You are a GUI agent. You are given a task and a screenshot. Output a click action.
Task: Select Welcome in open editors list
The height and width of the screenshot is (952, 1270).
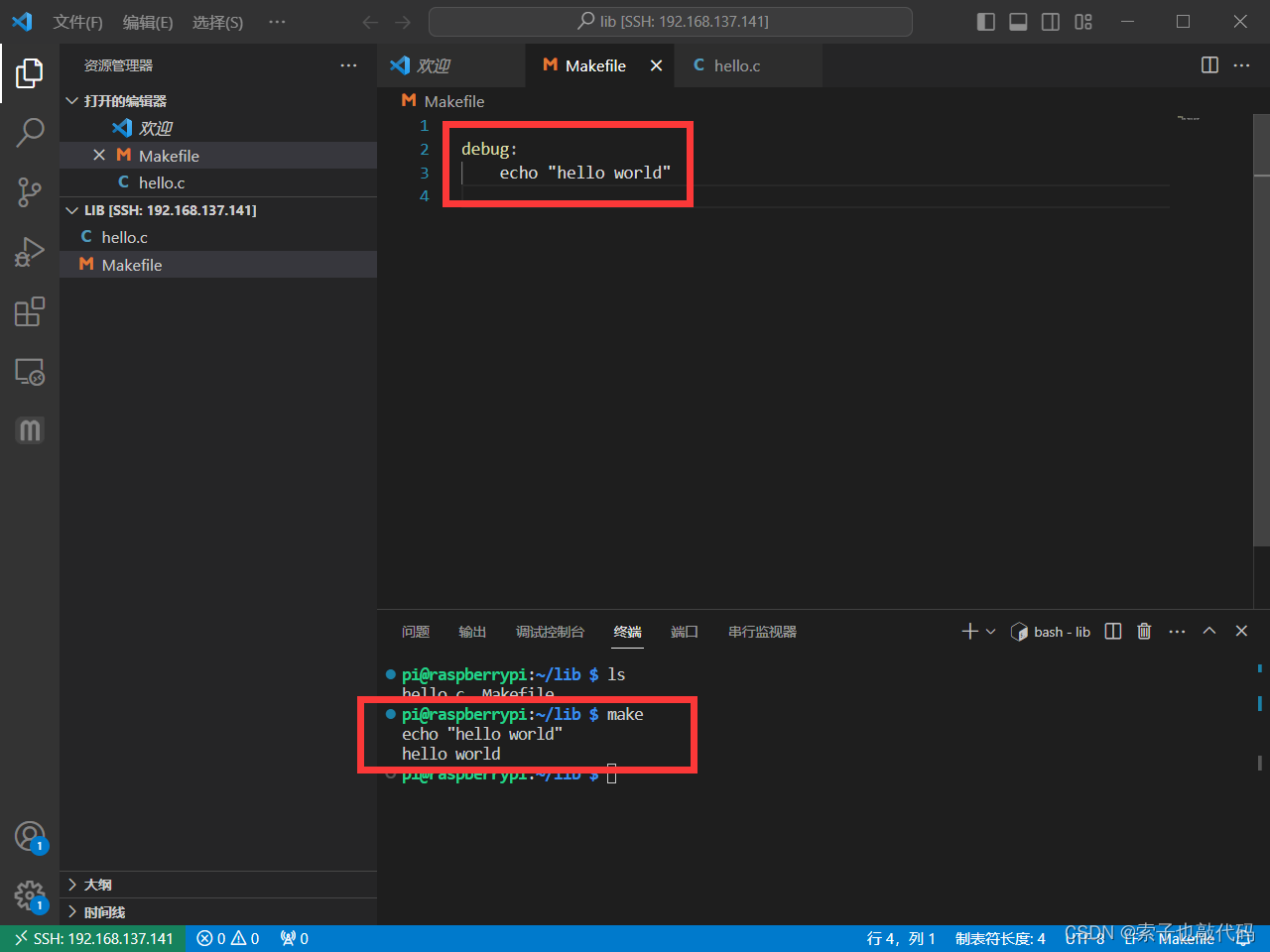[218, 128]
